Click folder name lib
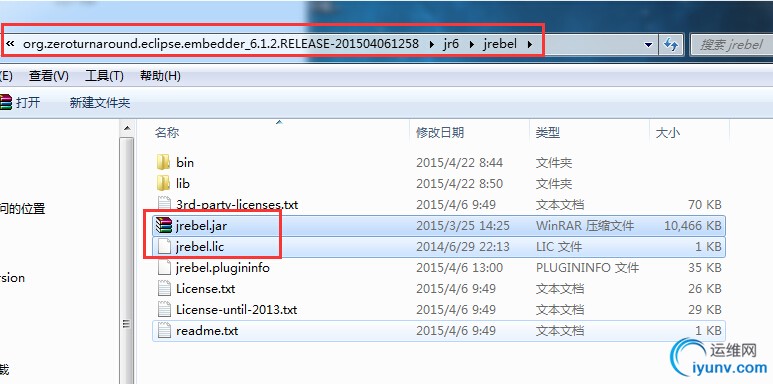773x384 pixels. point(182,183)
